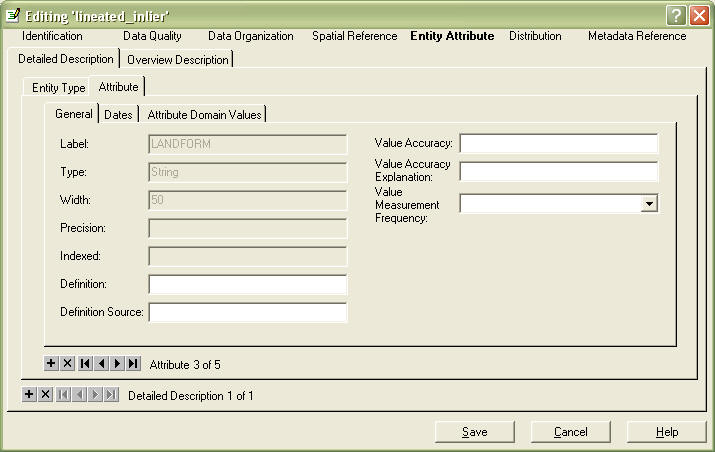Click into the Definition text field
Screen dimensions: 715x452
(x=247, y=285)
